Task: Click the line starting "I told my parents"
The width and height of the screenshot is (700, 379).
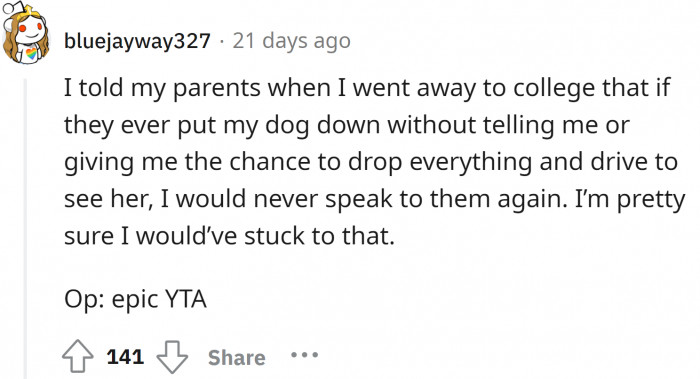Action: pos(367,88)
